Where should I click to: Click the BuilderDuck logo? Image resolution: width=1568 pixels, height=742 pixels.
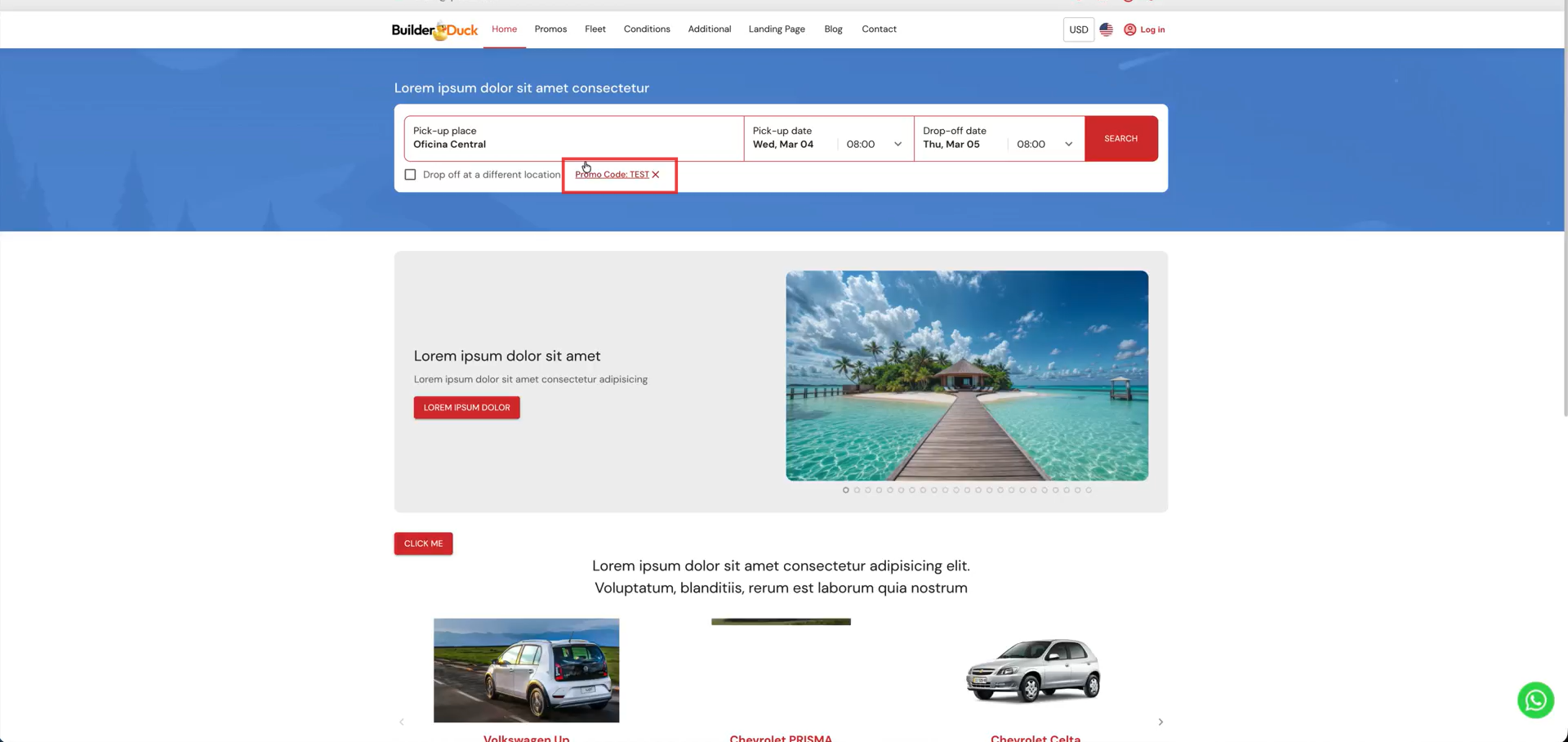pyautogui.click(x=434, y=30)
